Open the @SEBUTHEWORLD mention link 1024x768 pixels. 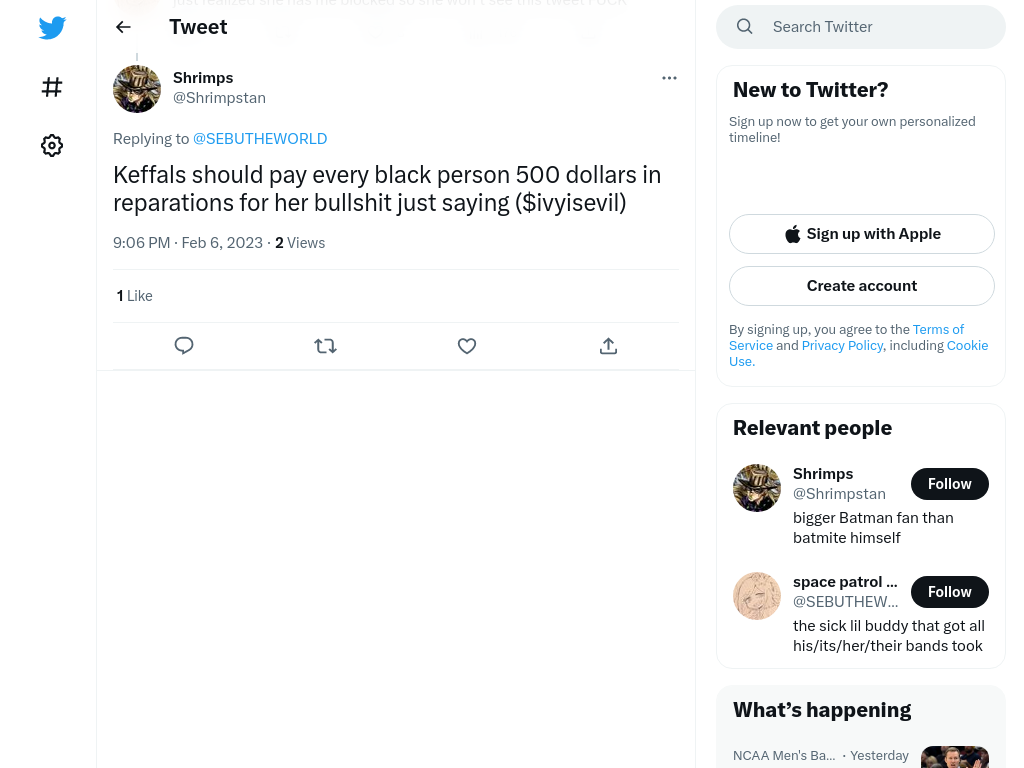pos(260,138)
